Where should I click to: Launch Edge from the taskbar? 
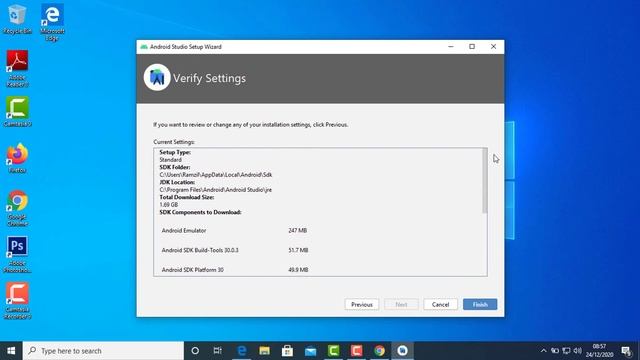[242, 351]
